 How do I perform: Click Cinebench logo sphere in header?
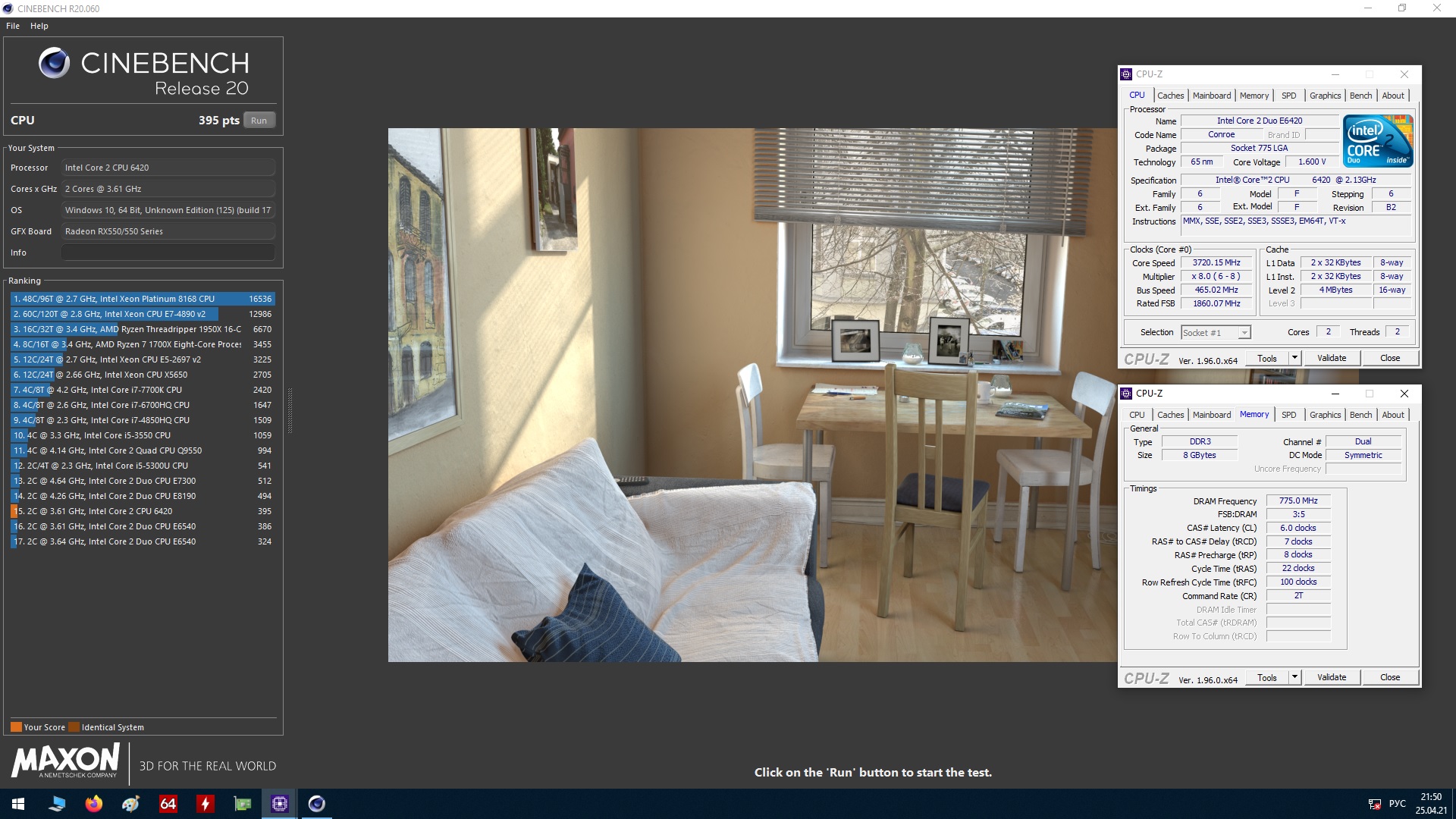[x=54, y=63]
